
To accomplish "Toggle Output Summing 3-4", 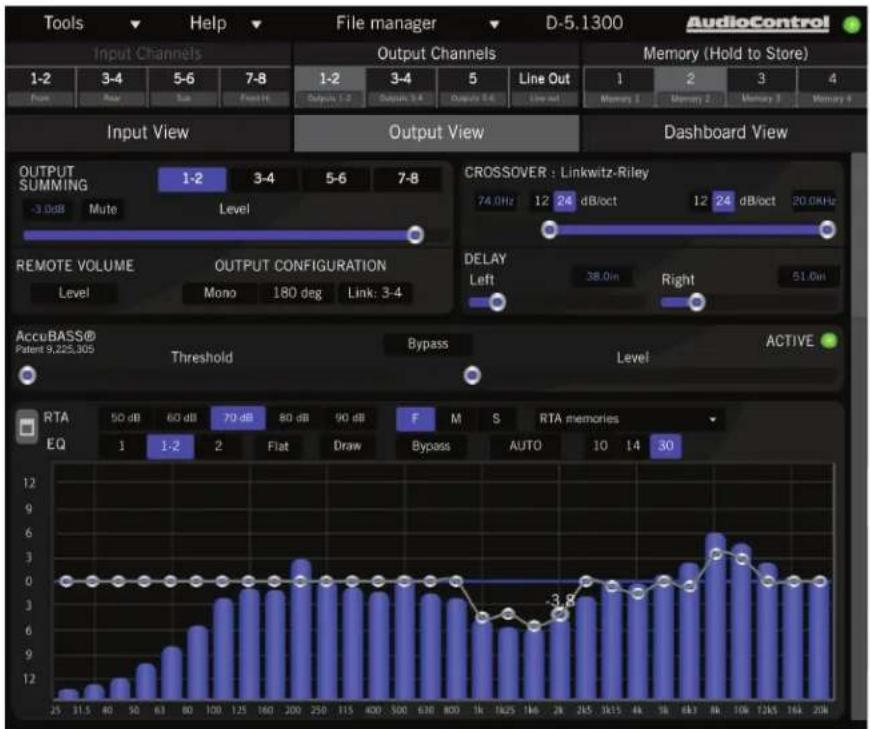I will [264, 179].
